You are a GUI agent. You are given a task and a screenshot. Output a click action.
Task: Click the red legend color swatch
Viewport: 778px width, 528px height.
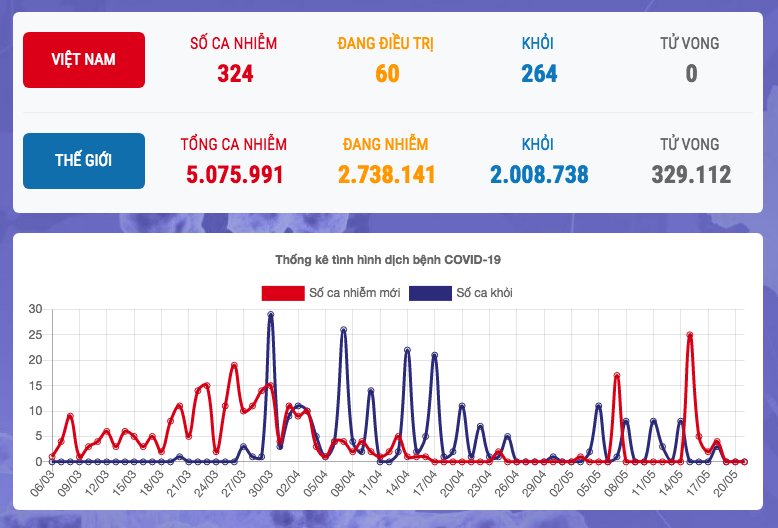(x=283, y=293)
